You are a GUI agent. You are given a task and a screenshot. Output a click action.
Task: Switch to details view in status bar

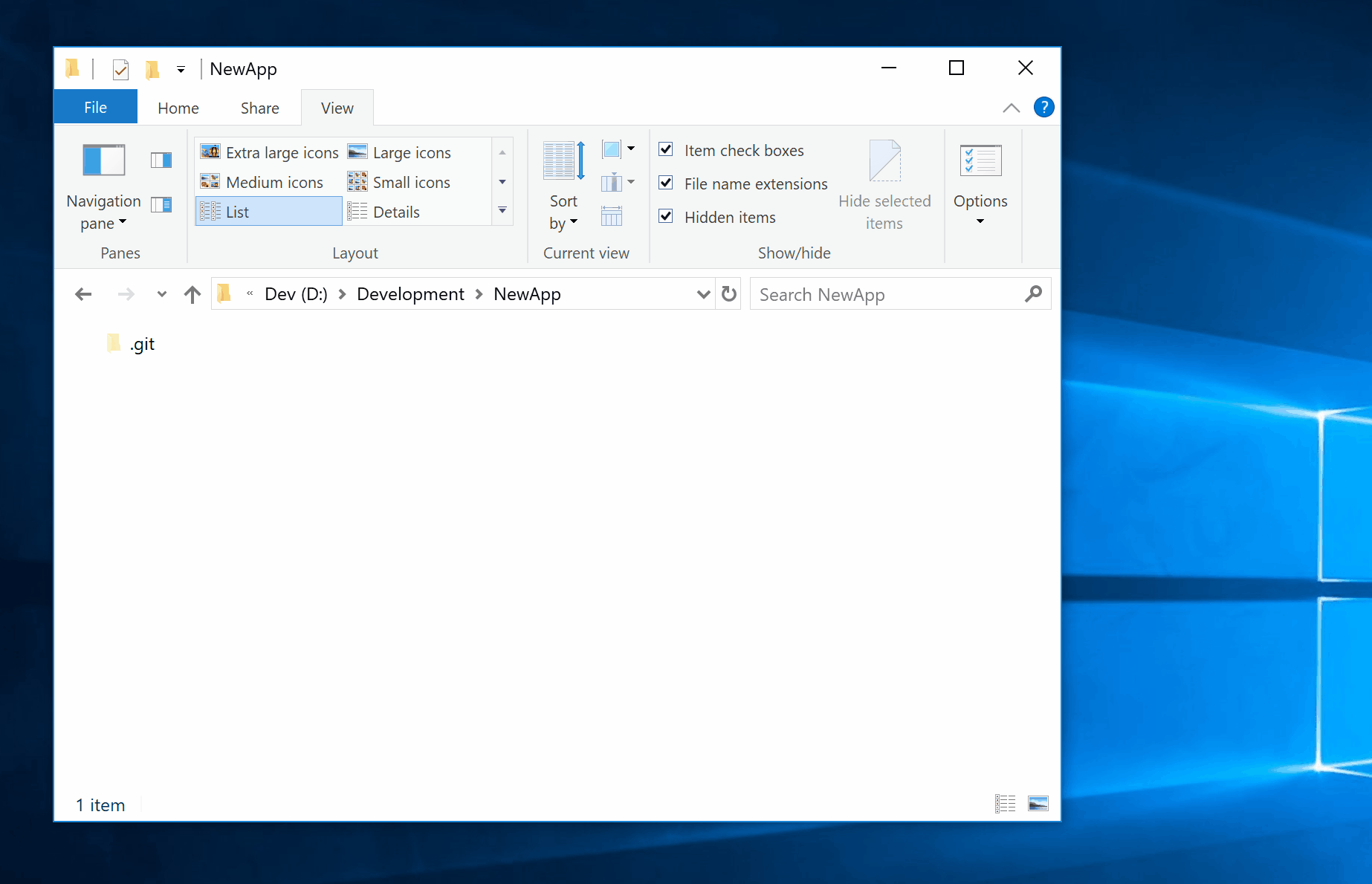pyautogui.click(x=1006, y=803)
